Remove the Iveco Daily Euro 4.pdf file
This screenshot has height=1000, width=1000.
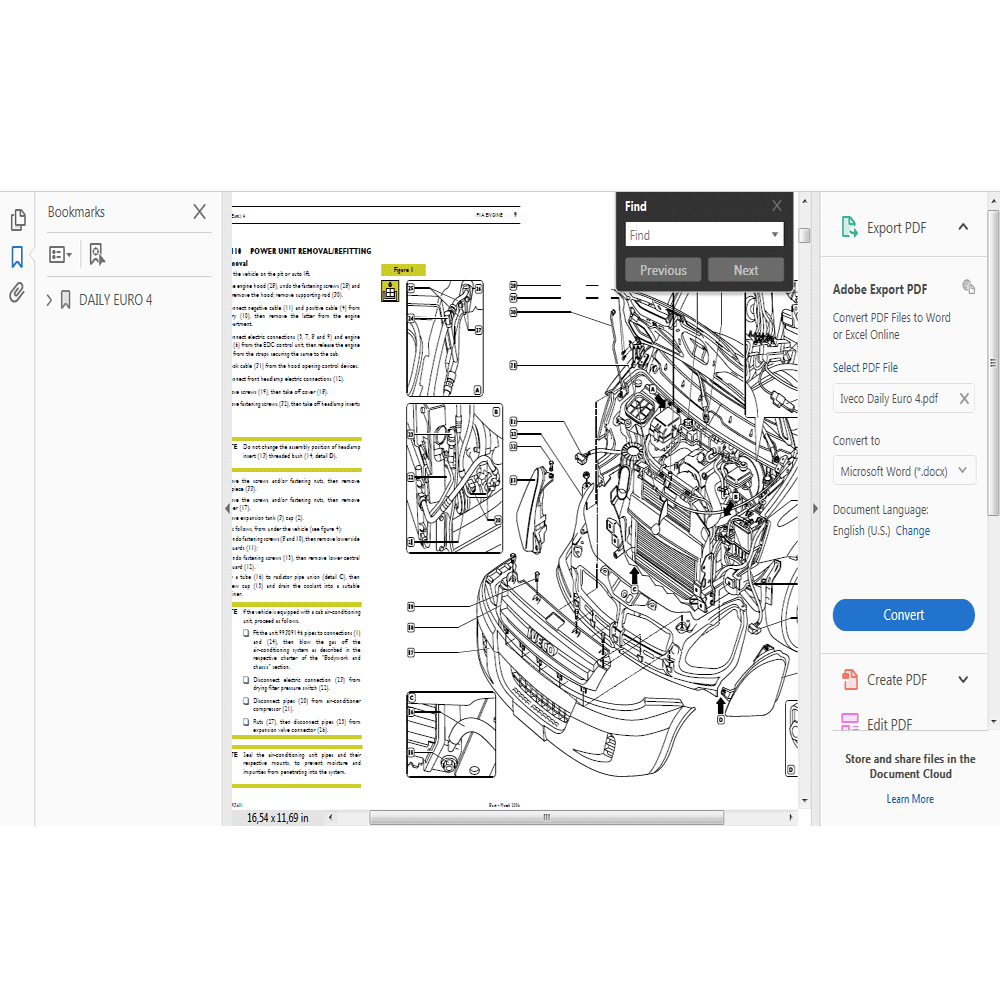coord(964,399)
